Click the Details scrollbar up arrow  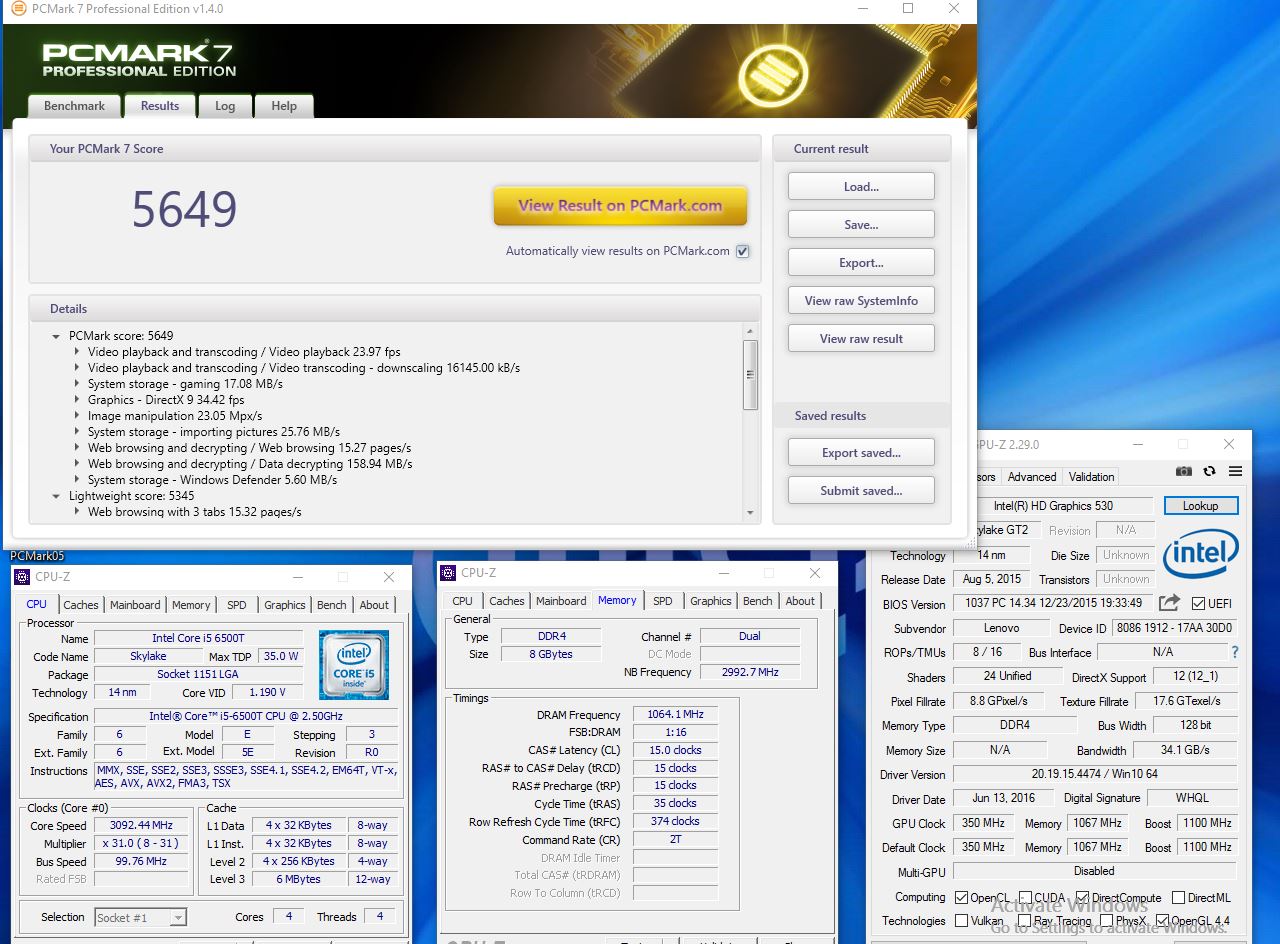point(751,331)
